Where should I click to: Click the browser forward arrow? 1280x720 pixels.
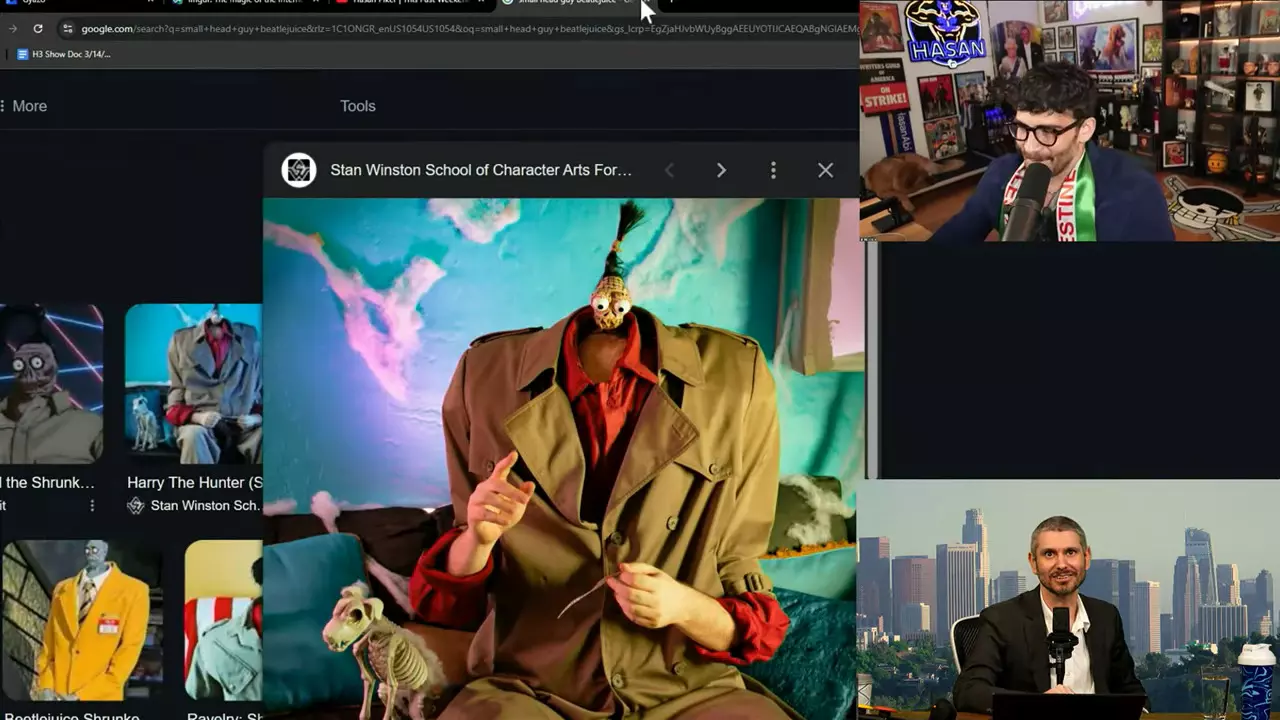coord(13,28)
